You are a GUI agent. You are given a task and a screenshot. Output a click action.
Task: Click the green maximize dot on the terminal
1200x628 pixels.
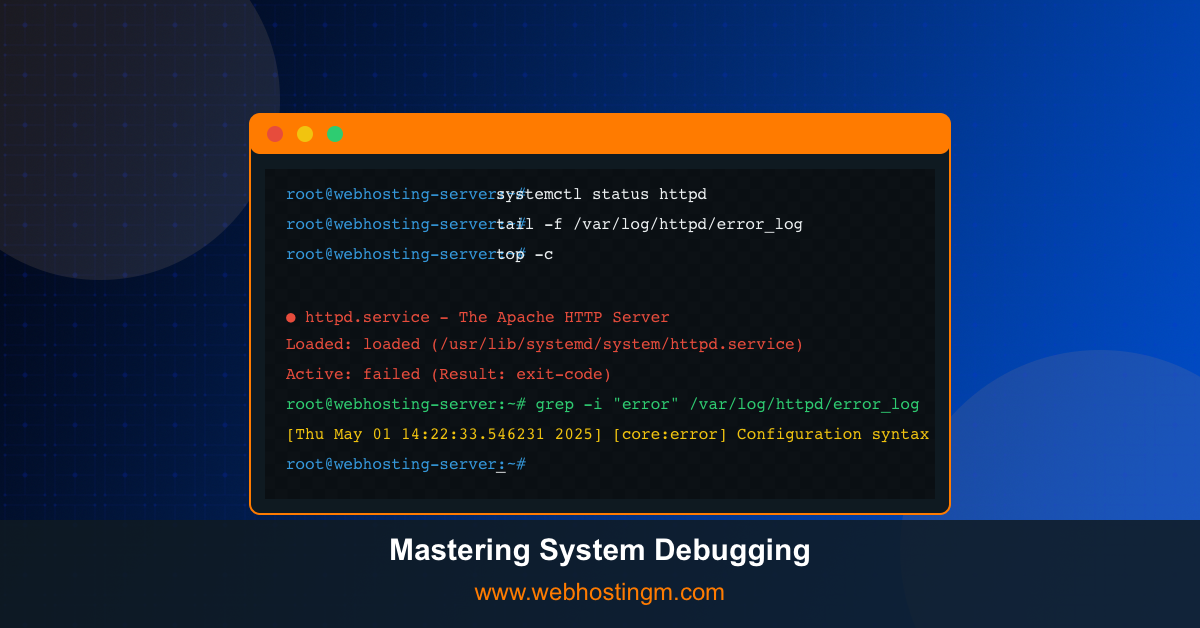click(x=335, y=134)
